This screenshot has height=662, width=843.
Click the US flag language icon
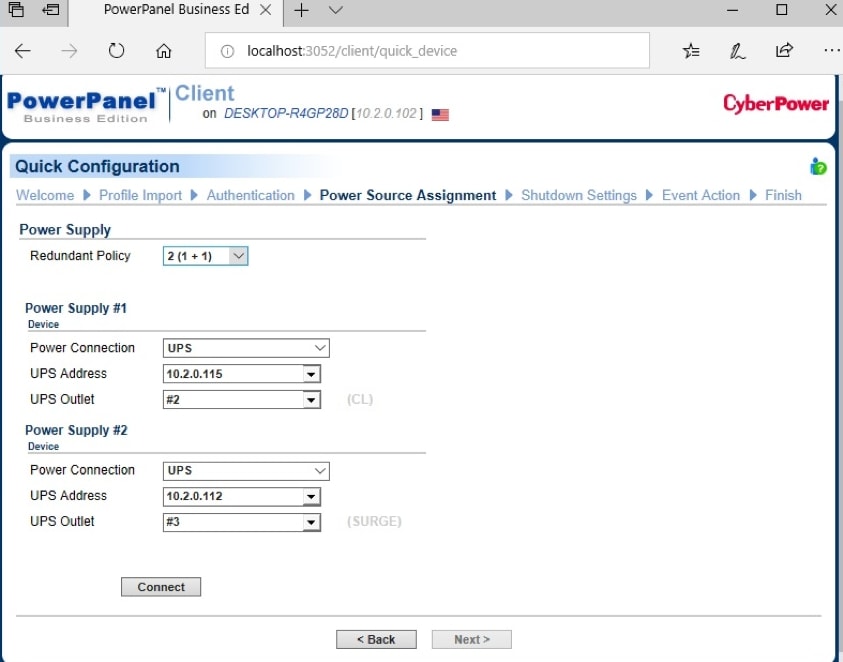coord(440,115)
